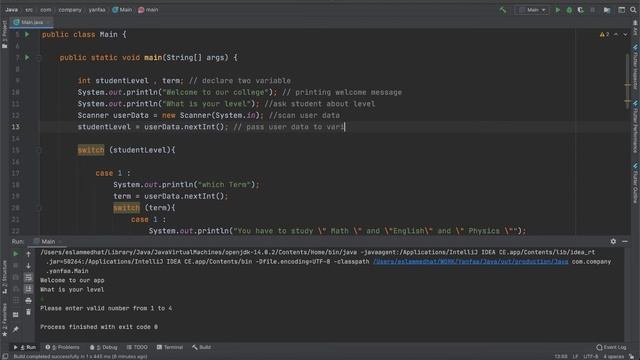Click the company breadcrumb in navigation bar
This screenshot has height=360, width=640.
pos(70,10)
